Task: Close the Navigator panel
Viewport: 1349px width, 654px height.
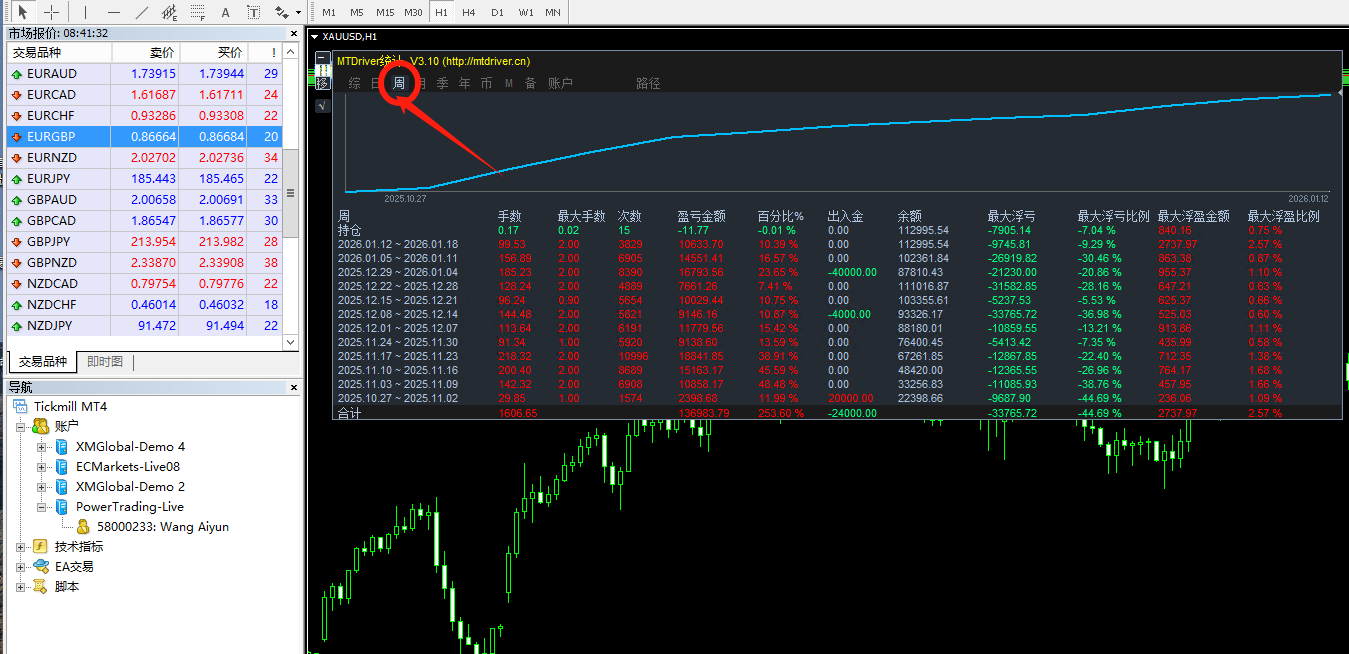Action: pyautogui.click(x=293, y=387)
